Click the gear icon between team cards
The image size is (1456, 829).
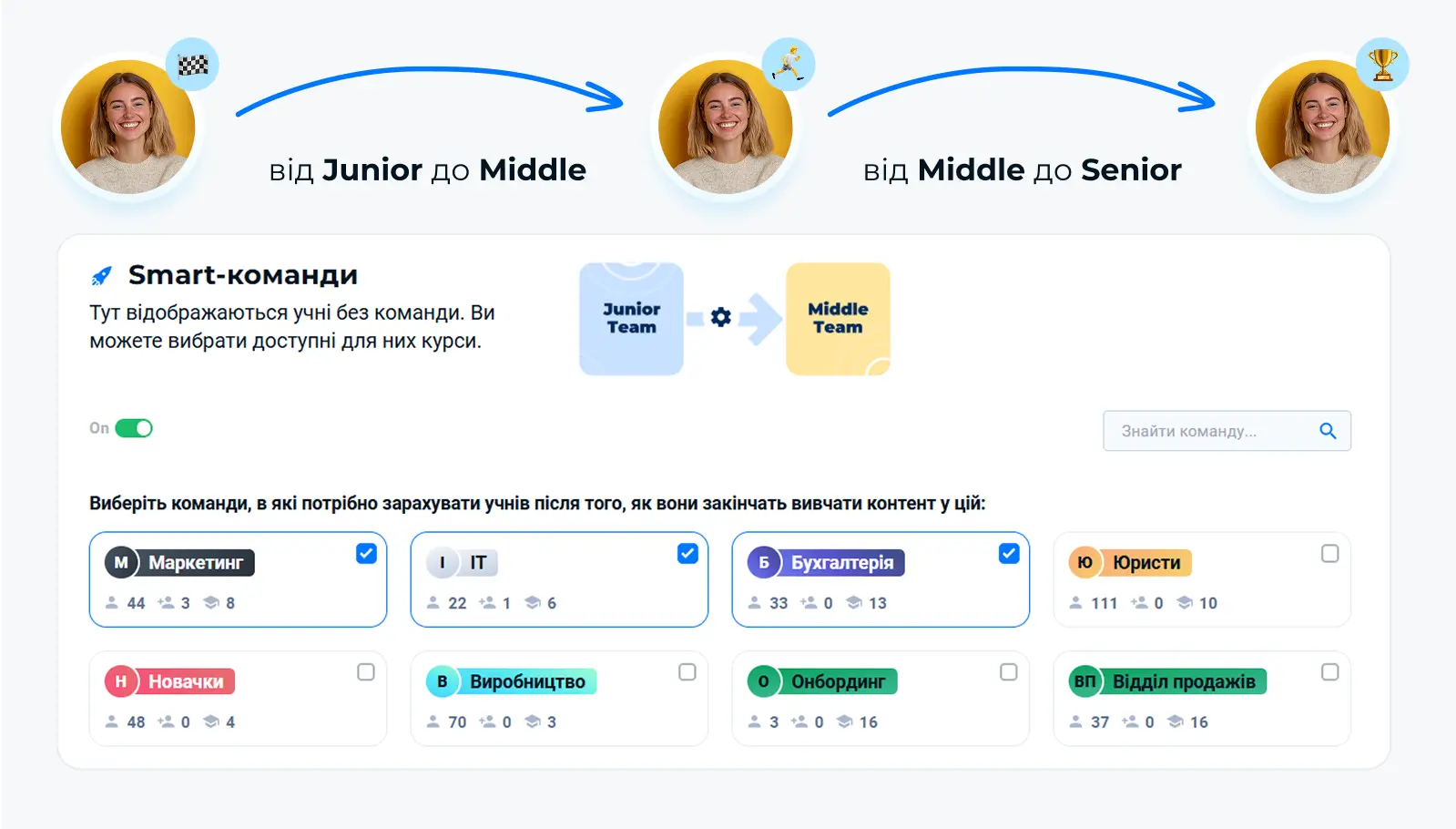[x=721, y=317]
